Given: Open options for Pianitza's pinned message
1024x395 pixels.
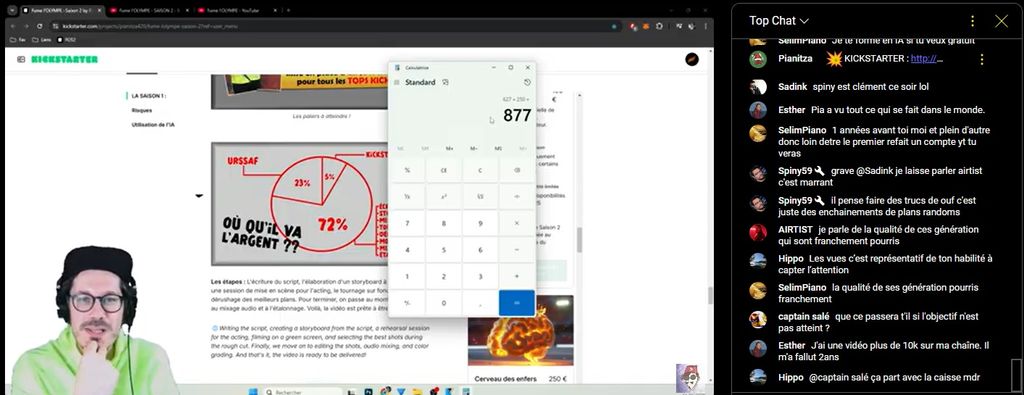Looking at the screenshot, I should 982,59.
